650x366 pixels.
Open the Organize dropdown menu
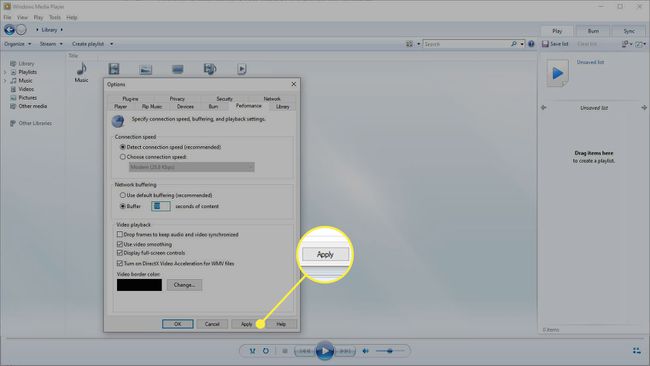tap(18, 44)
